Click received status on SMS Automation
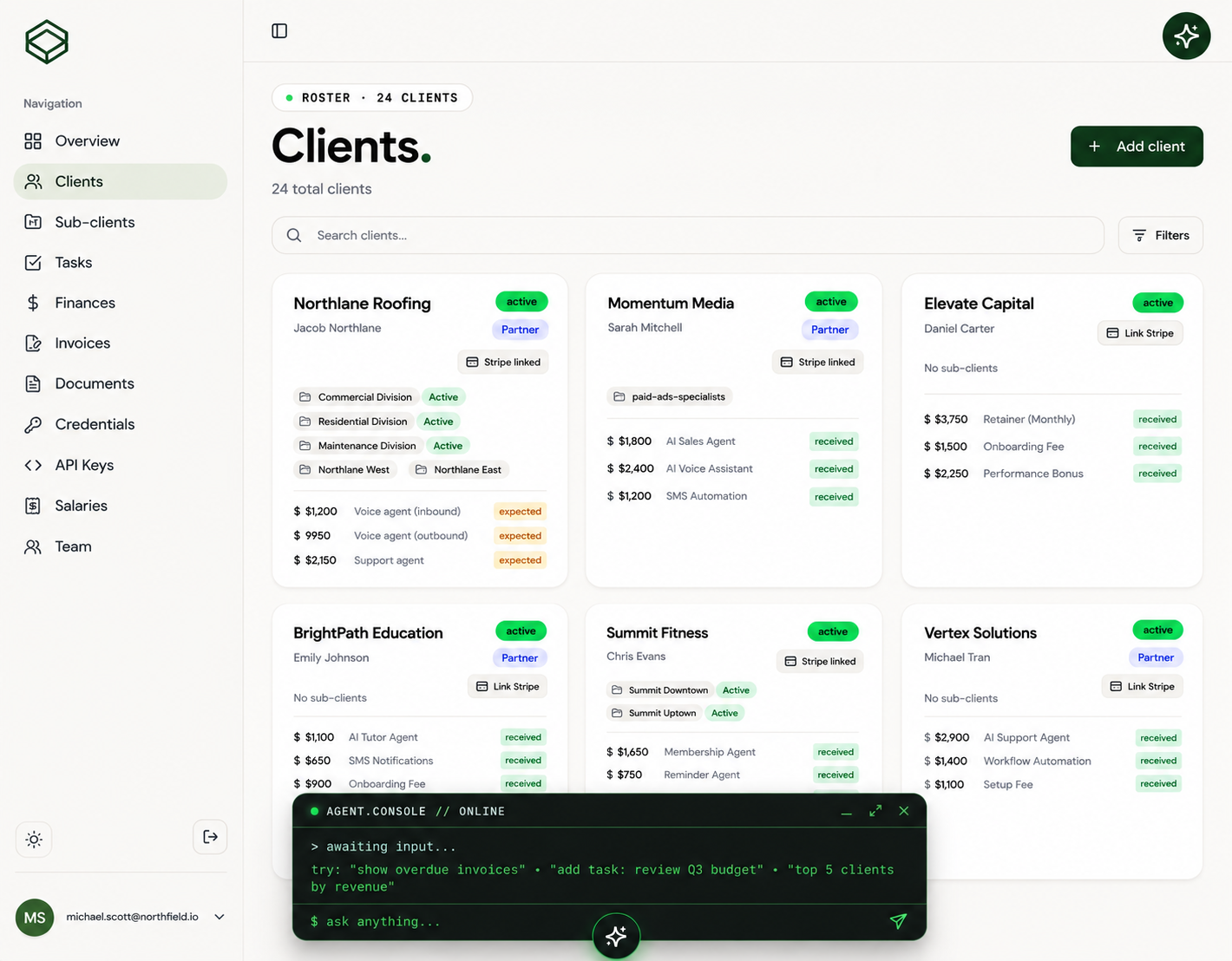This screenshot has width=1232, height=961. coord(834,497)
